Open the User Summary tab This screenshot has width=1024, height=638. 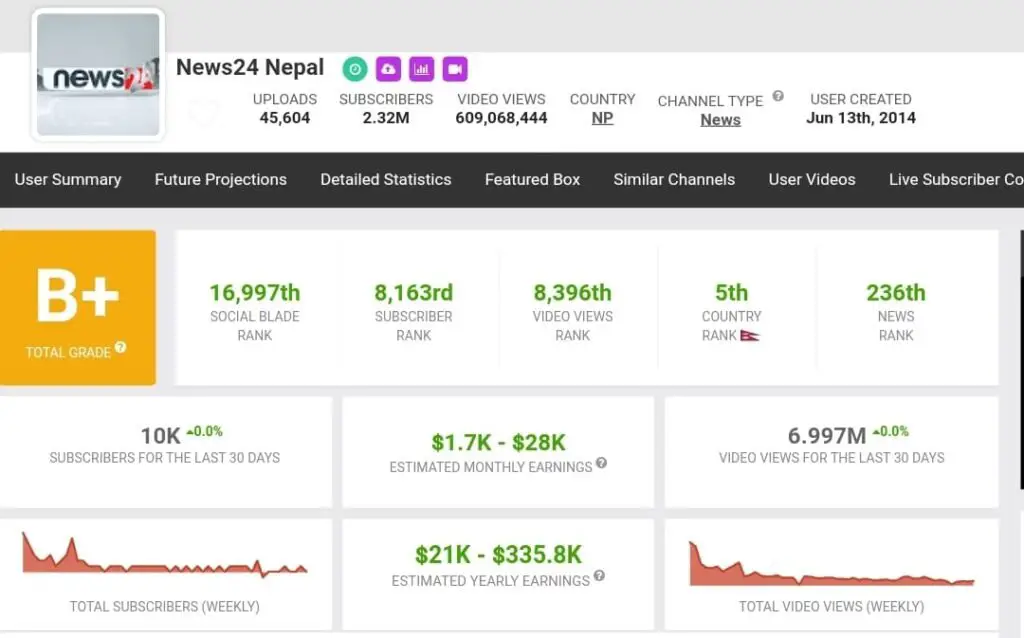coord(68,180)
